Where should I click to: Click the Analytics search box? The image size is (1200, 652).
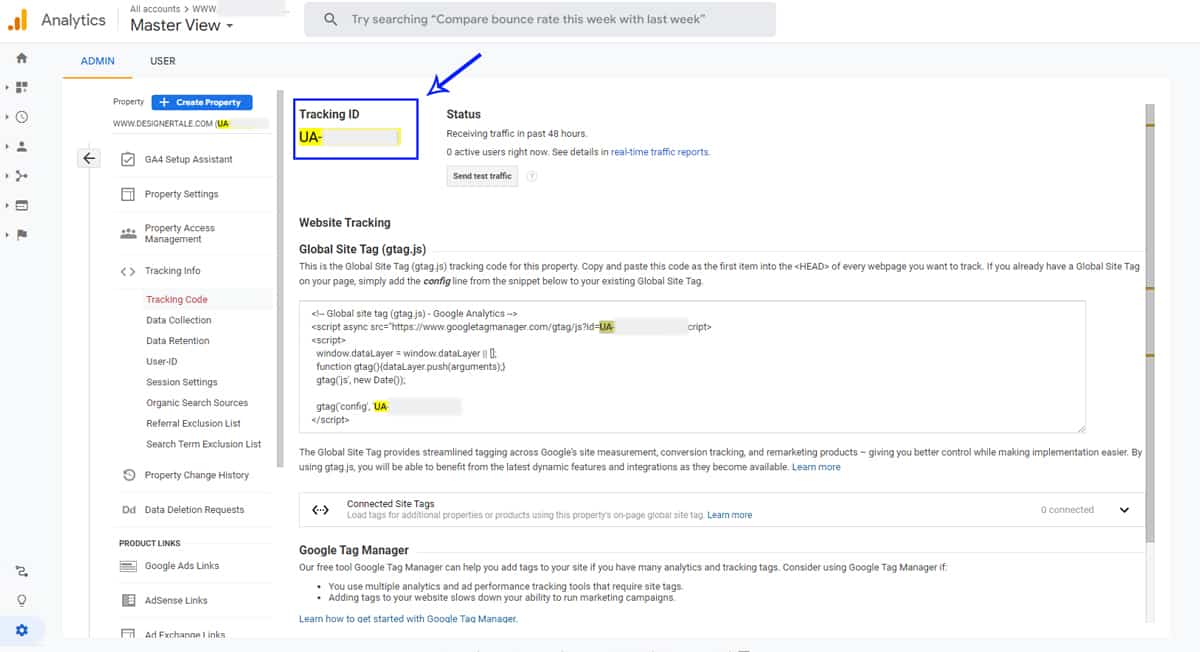pos(540,20)
